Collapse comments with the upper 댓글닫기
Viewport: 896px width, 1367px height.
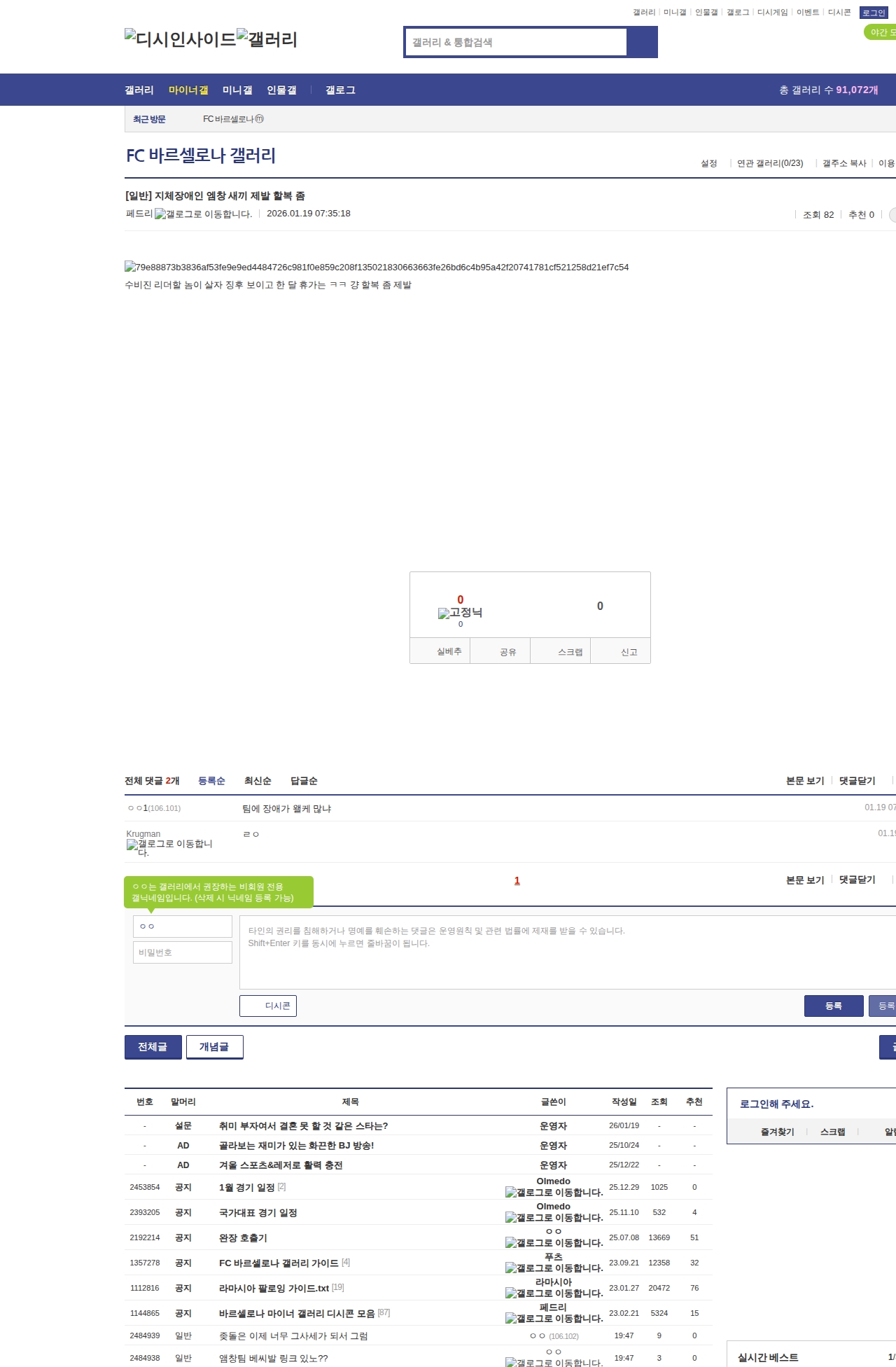(857, 781)
